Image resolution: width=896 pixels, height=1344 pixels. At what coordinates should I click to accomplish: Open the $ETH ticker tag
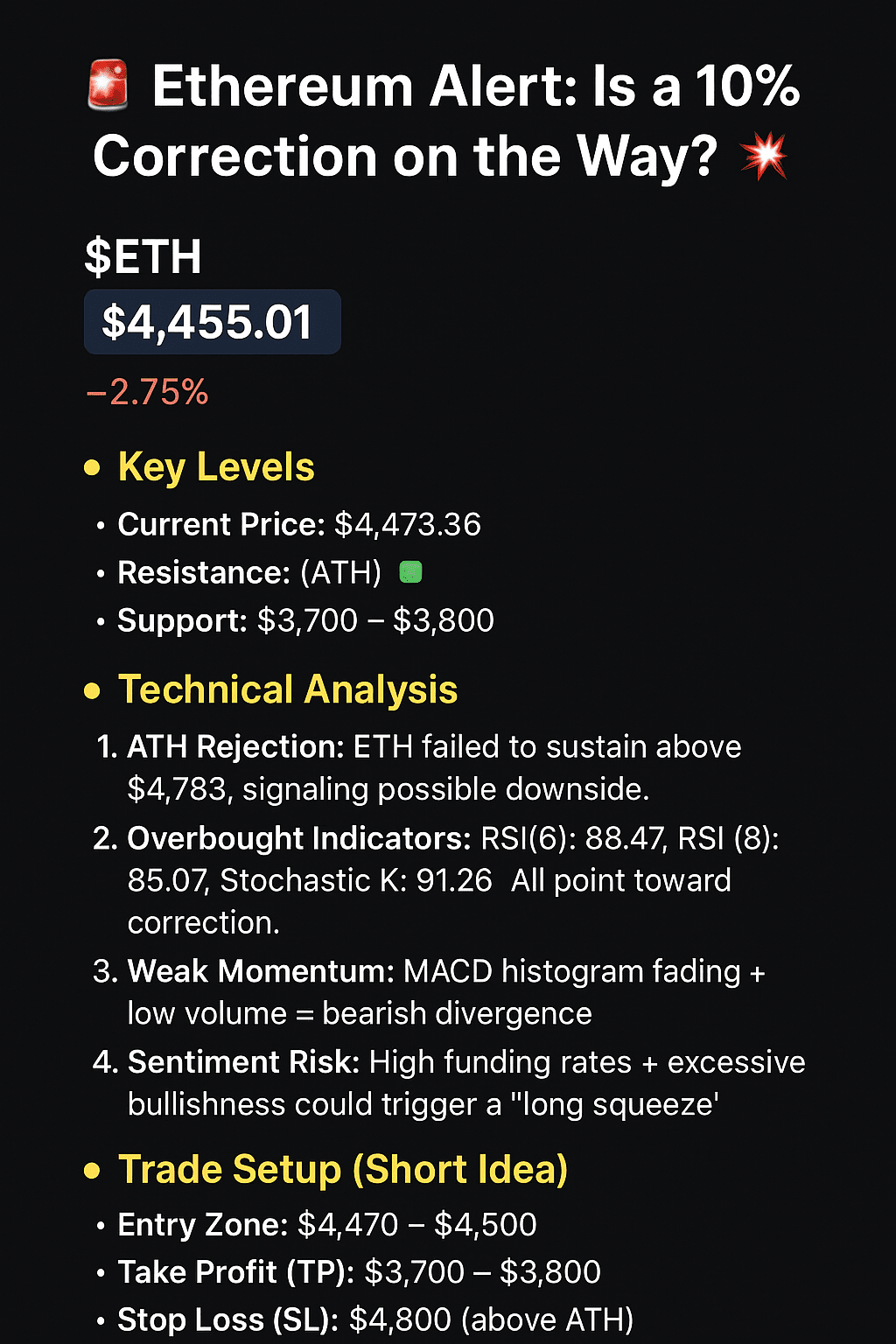(143, 257)
